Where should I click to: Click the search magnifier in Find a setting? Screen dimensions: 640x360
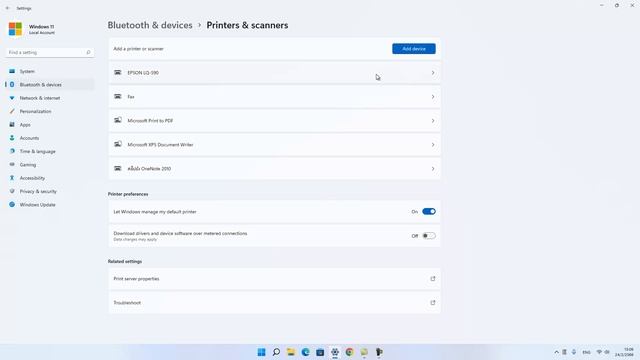pyautogui.click(x=88, y=52)
